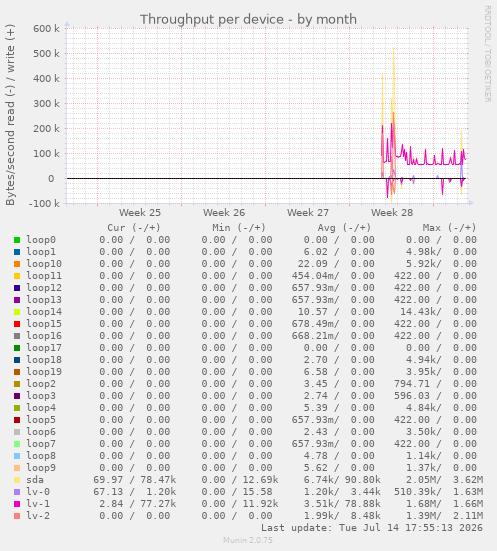Click the 'Munin 2.0.75' version text
Viewport: 497px width, 551px height.
[x=248, y=540]
